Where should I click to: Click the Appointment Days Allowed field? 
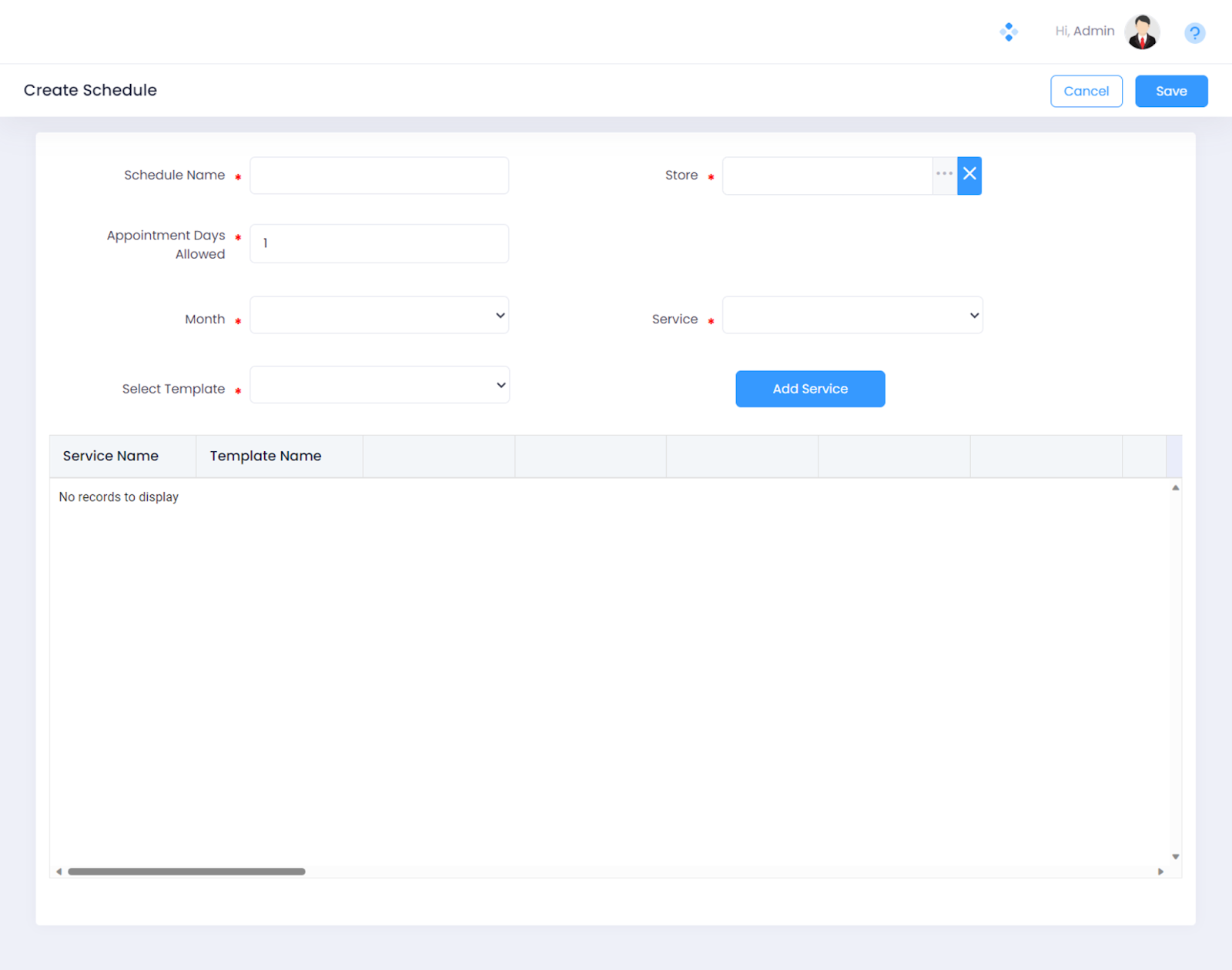(379, 243)
